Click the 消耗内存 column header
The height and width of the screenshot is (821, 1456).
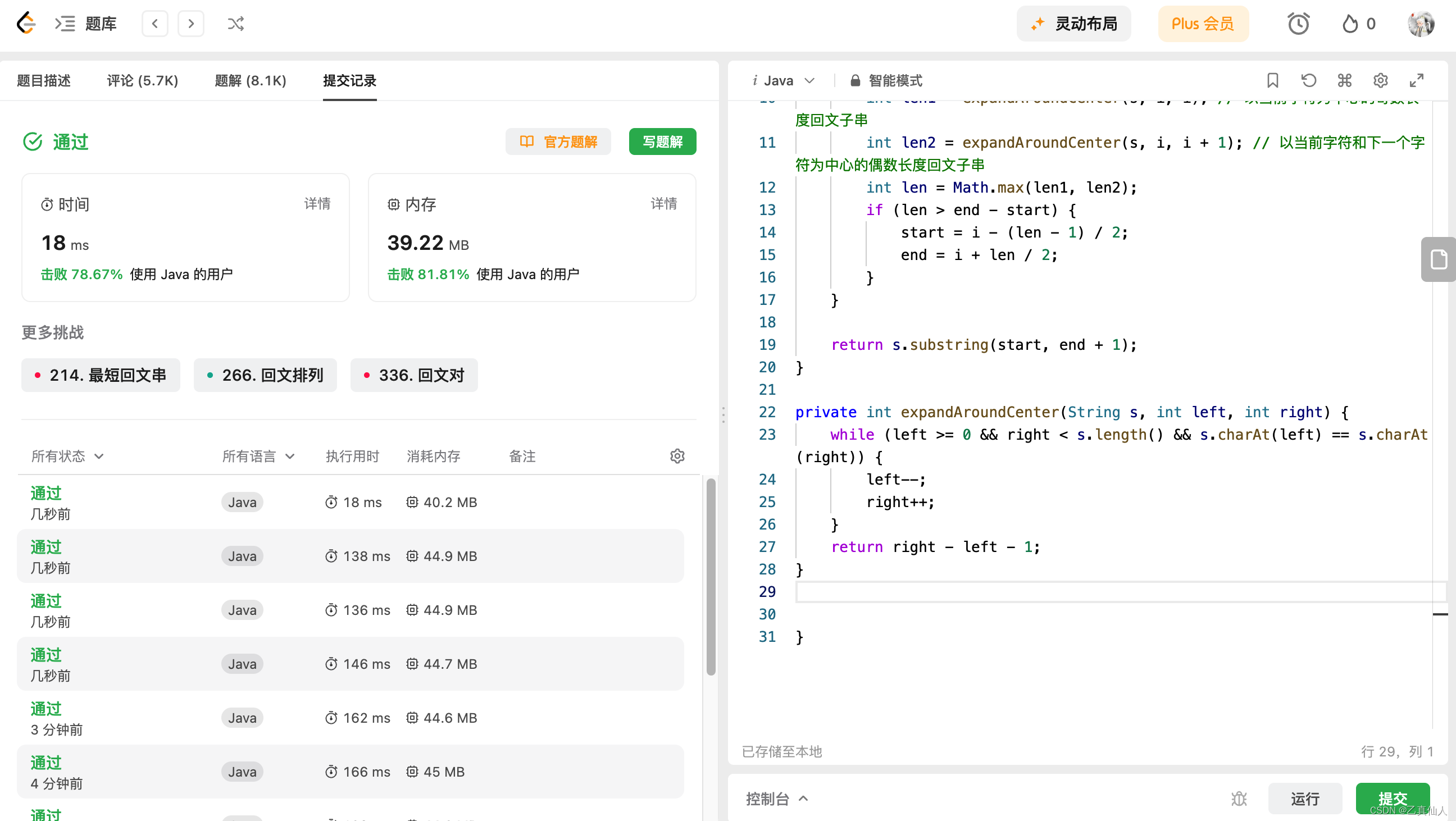tap(434, 456)
